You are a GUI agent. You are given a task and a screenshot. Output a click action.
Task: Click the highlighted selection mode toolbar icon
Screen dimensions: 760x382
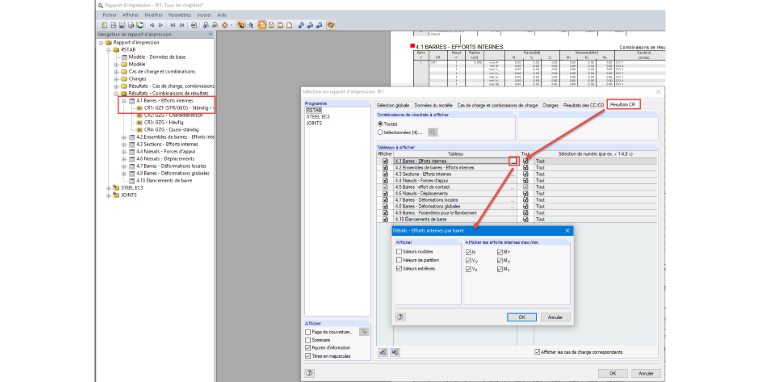tap(241, 25)
